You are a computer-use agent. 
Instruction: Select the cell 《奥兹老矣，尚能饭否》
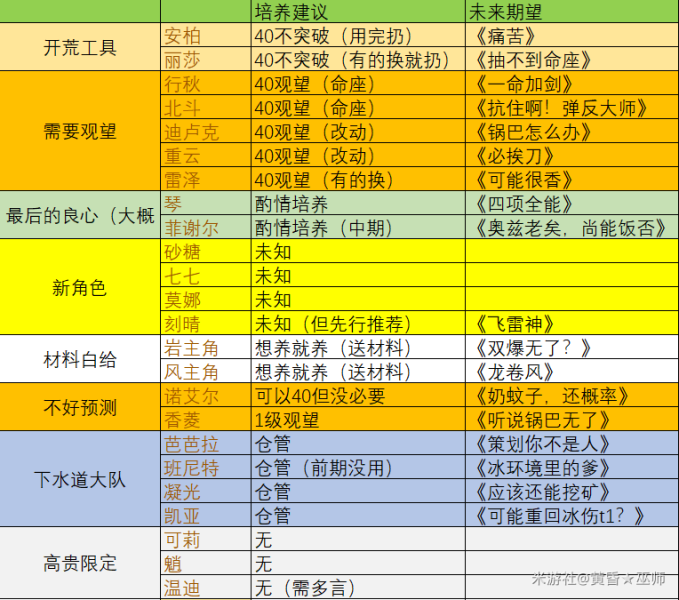[x=572, y=227]
